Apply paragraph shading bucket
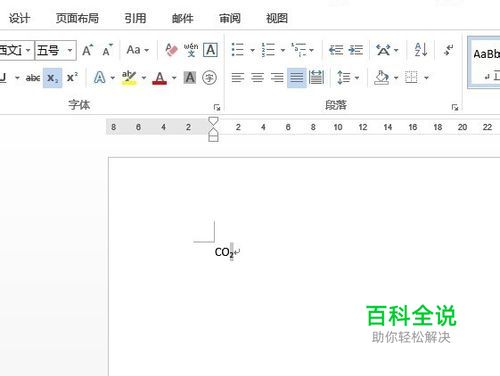 pyautogui.click(x=381, y=78)
